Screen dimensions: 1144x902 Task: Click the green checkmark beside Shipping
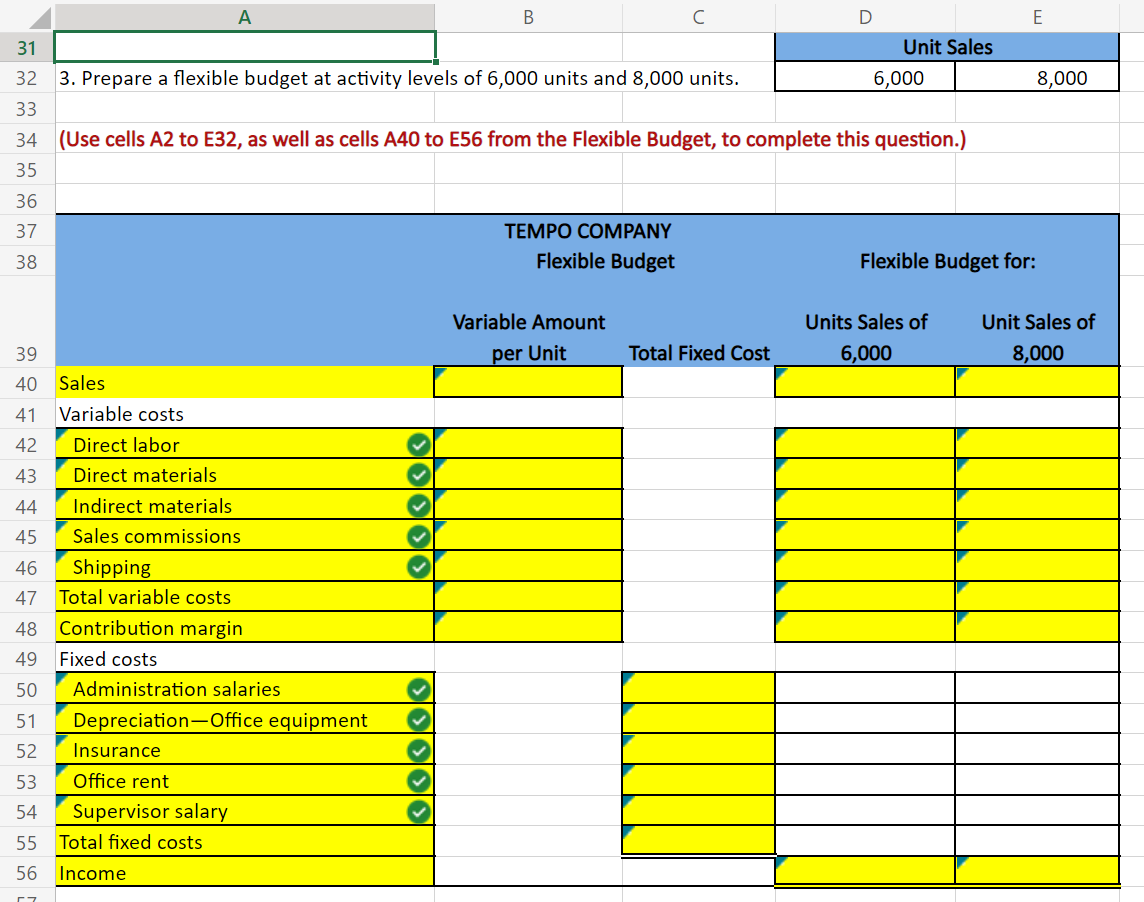coord(419,566)
